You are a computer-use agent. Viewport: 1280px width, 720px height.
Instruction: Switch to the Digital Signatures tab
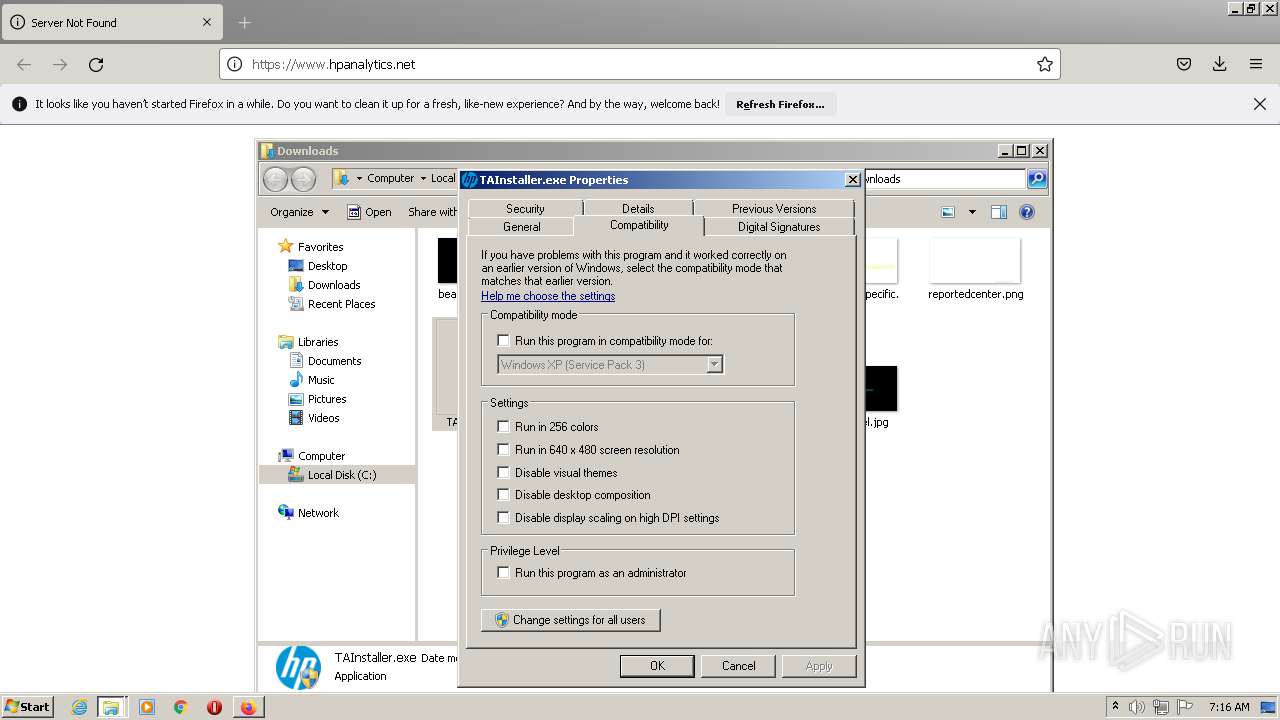pos(779,227)
